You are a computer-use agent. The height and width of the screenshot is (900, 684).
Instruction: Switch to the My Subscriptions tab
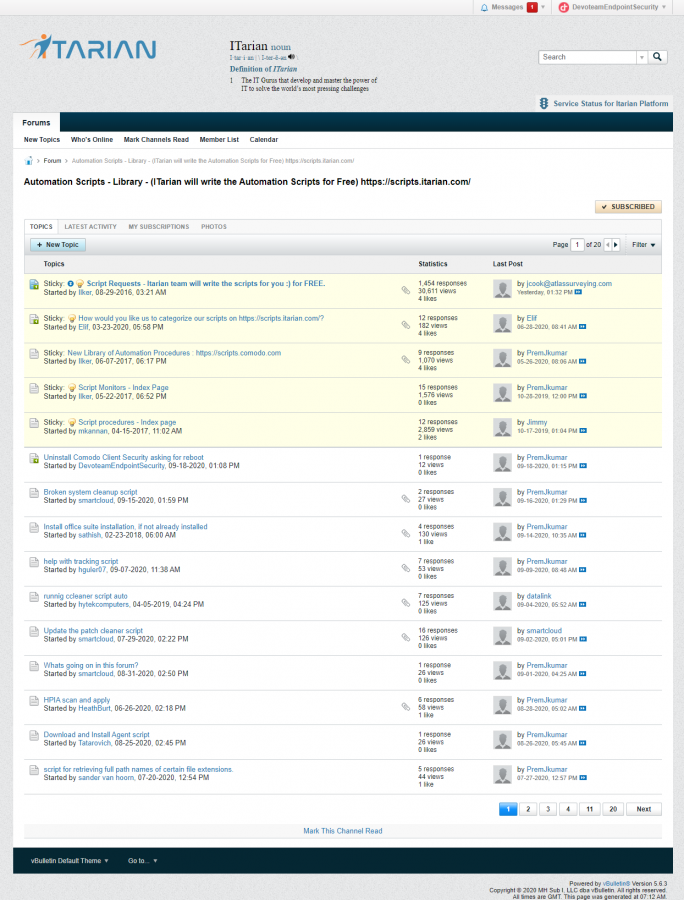158,227
